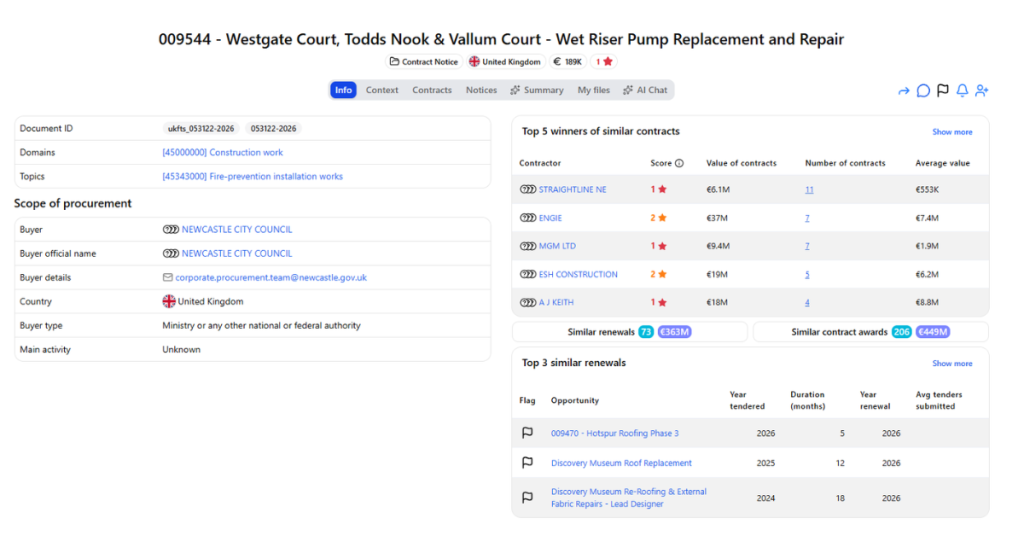Image resolution: width=1024 pixels, height=536 pixels.
Task: Click the company icon beside ENGIE
Action: coord(528,218)
